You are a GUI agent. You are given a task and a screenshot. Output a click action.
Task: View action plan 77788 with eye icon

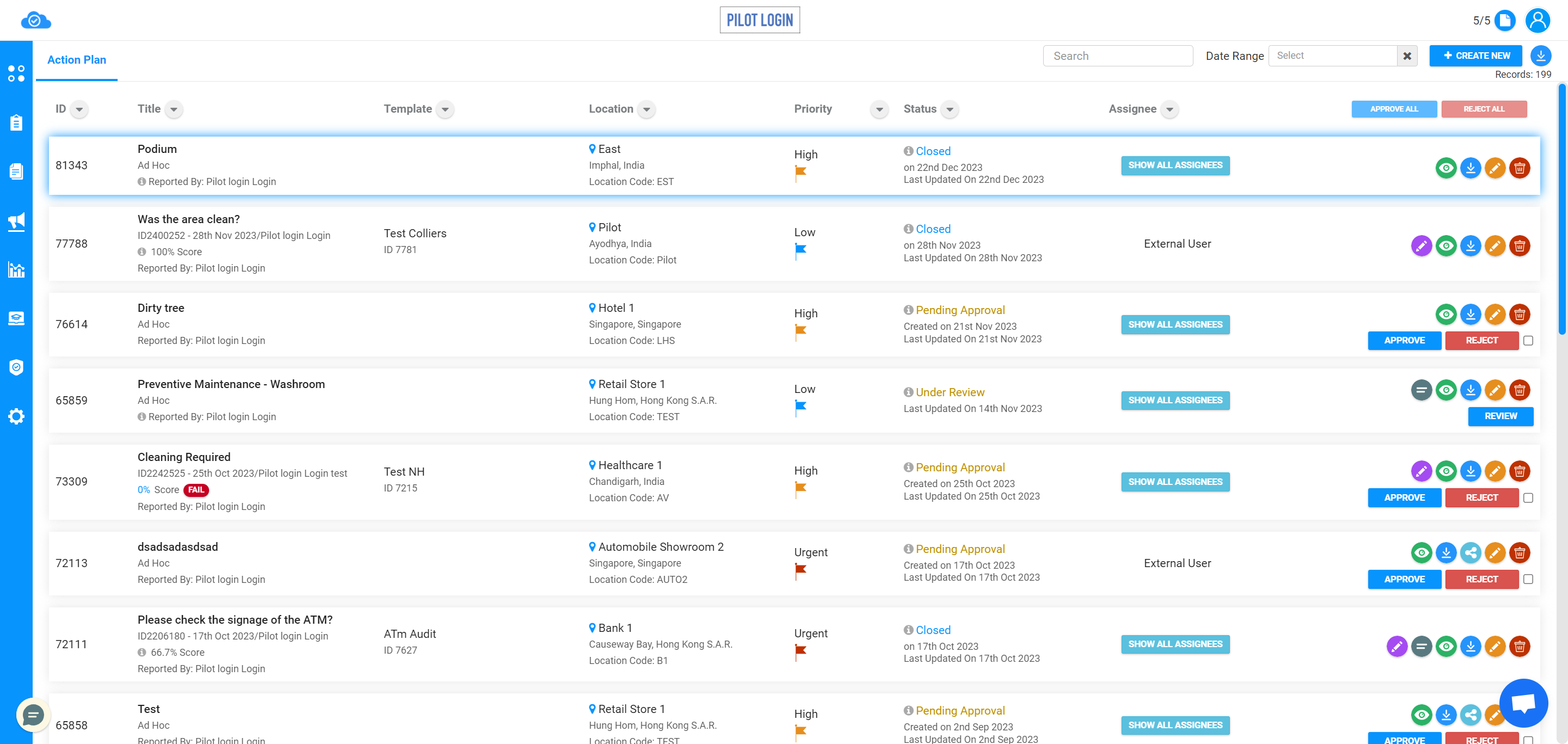click(1445, 246)
